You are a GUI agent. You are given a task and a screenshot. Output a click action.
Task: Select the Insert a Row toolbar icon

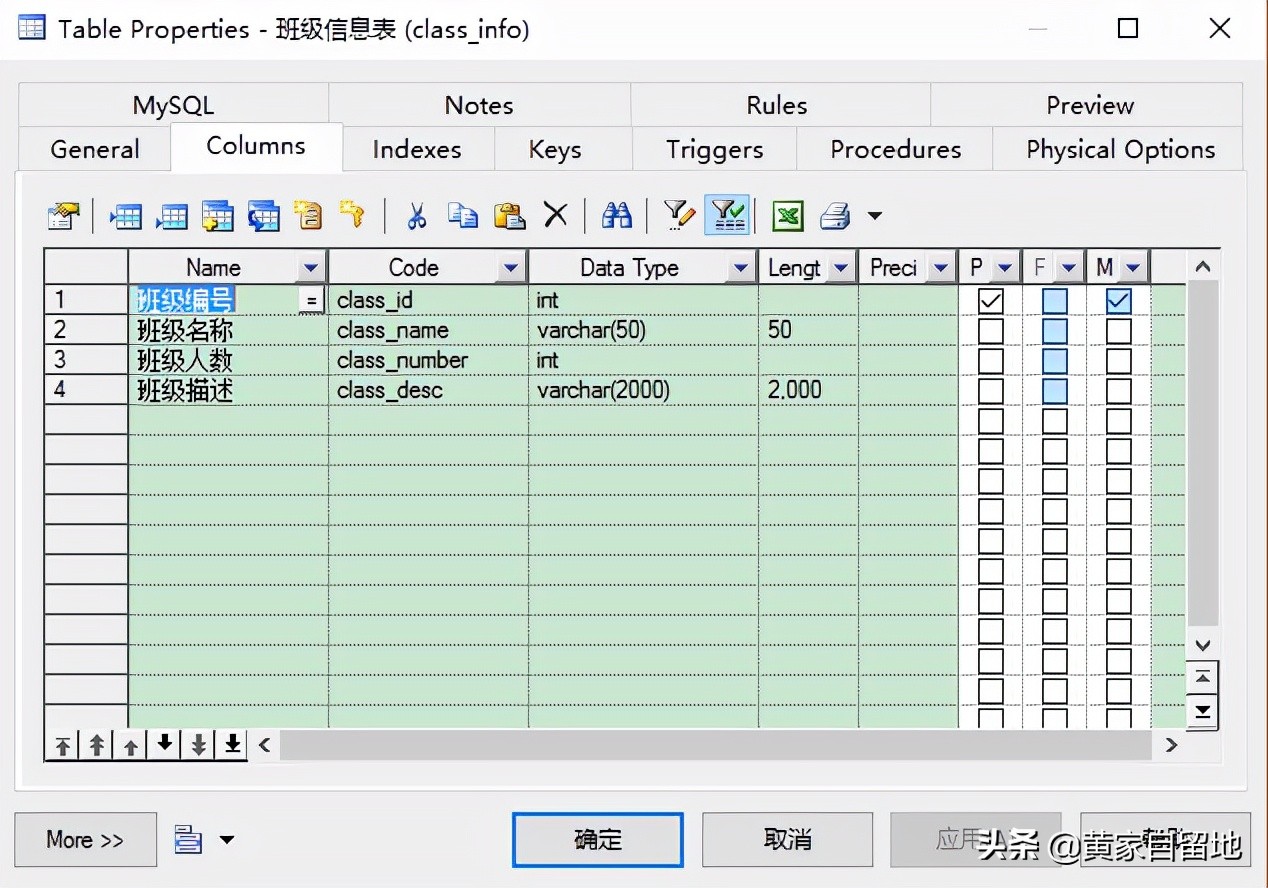(125, 215)
